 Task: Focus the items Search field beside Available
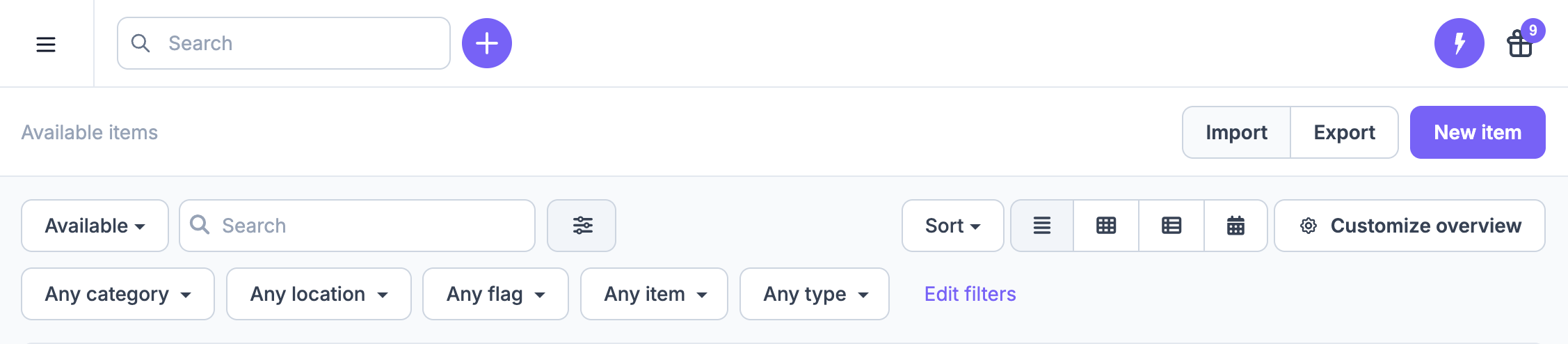pos(357,226)
